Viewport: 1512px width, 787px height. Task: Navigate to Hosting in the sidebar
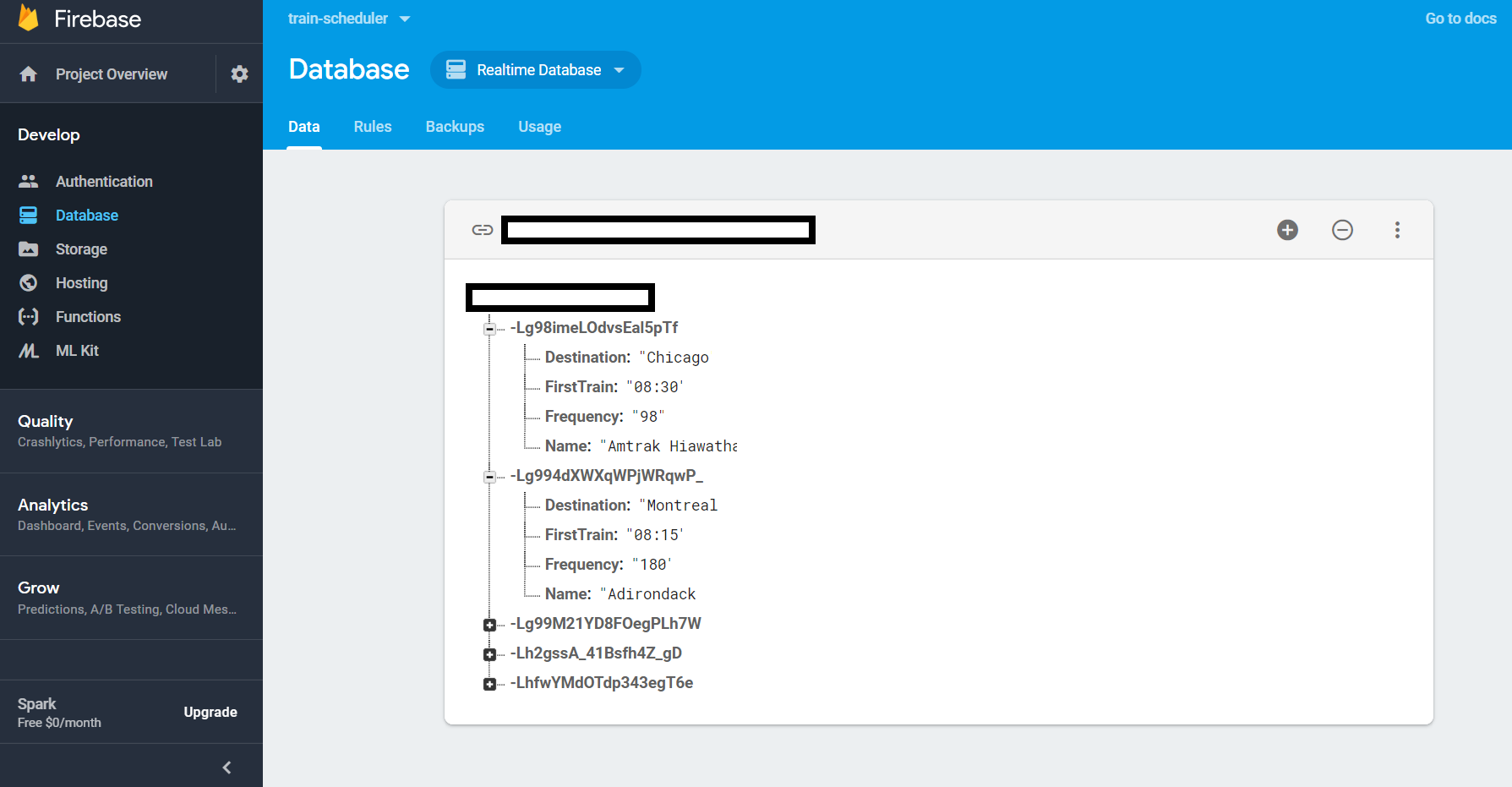[29, 282]
